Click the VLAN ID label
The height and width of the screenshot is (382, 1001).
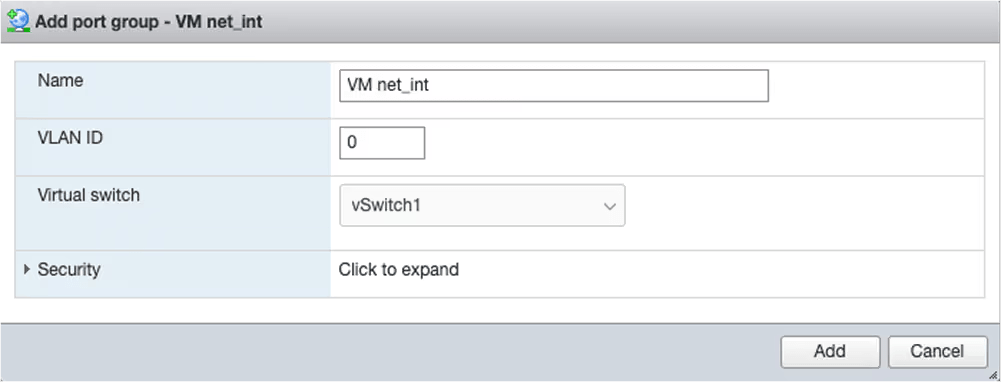tap(70, 138)
